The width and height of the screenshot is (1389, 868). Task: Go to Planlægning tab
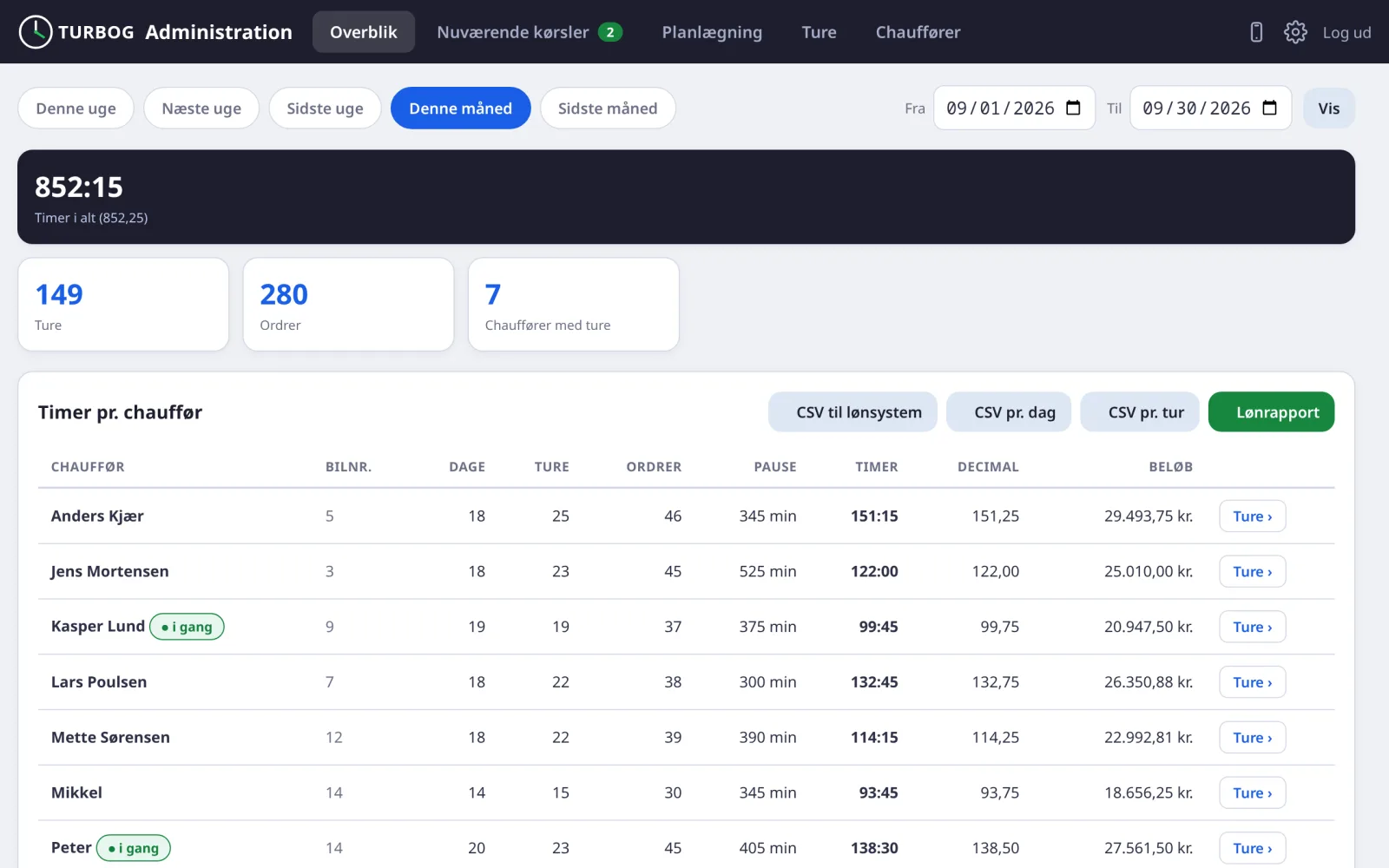click(x=712, y=32)
